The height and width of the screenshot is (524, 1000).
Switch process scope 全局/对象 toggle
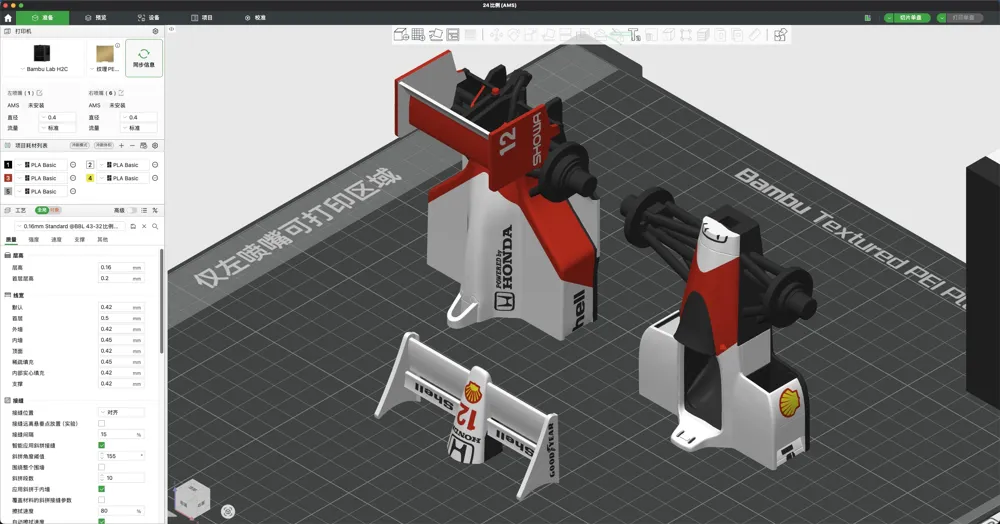coord(48,210)
